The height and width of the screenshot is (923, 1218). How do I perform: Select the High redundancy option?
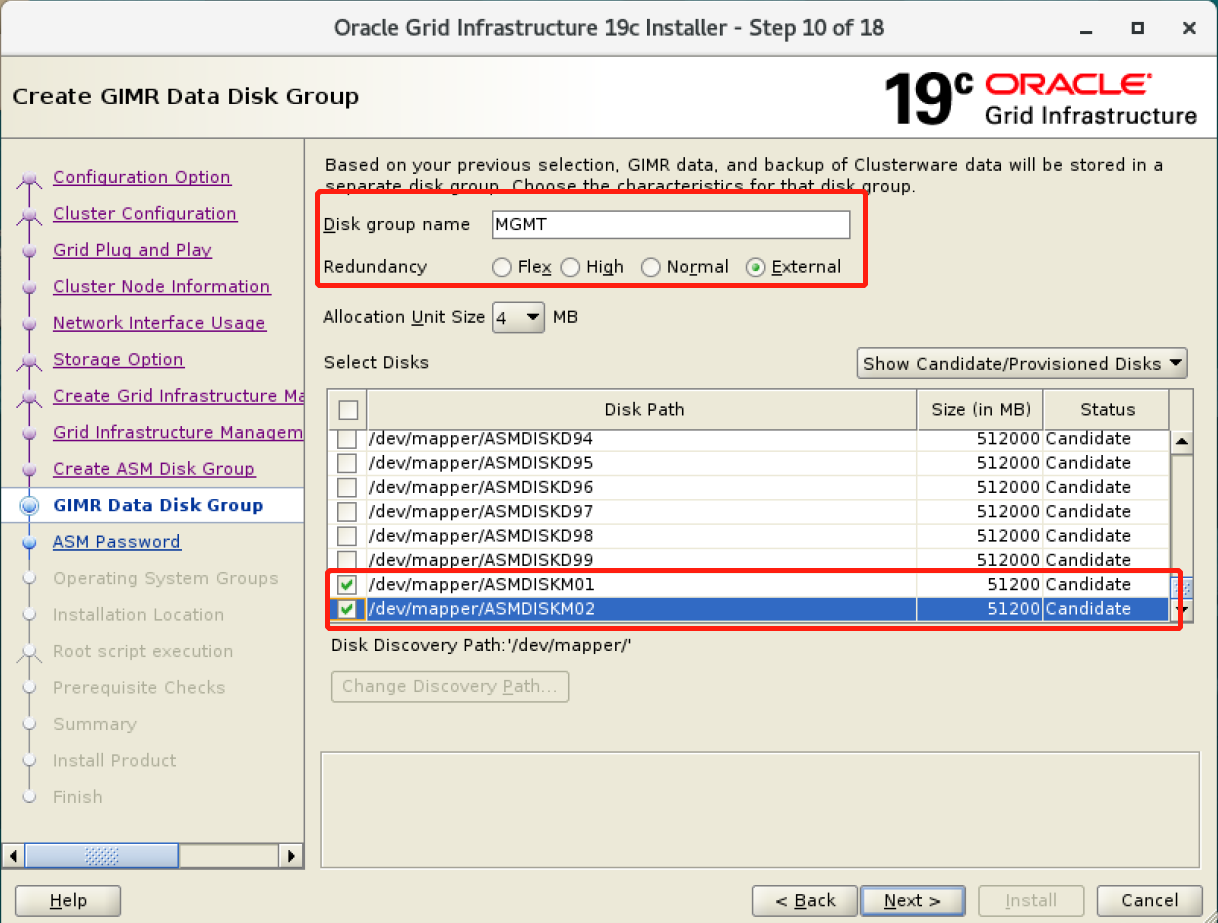point(569,267)
